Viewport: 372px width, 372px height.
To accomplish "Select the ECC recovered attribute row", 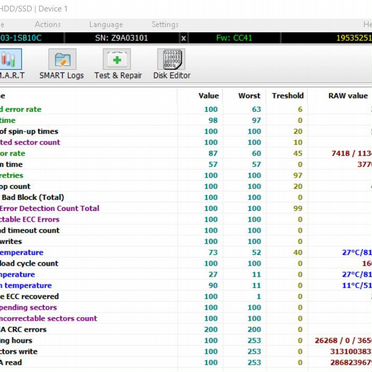I will [186, 296].
